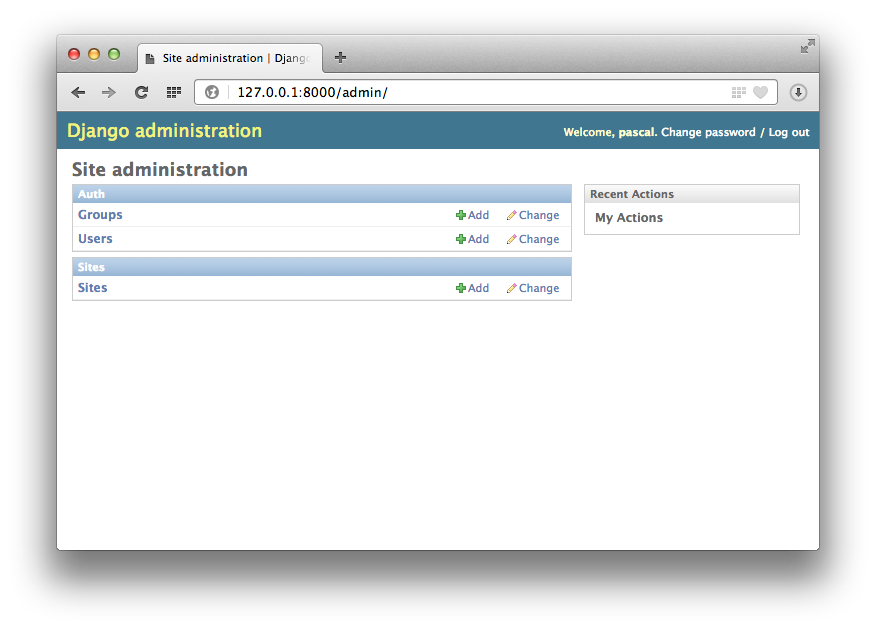This screenshot has height=629, width=876.
Task: Click the fullscreen arrows icon in title bar
Action: 807,46
